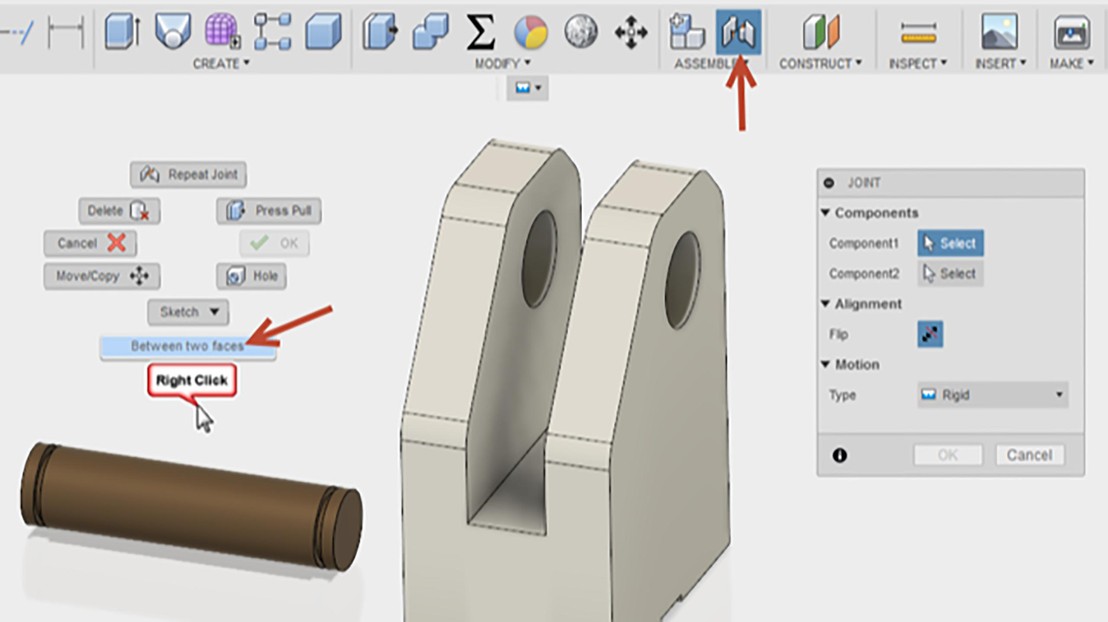Activate the Component2 Select button

tap(949, 273)
